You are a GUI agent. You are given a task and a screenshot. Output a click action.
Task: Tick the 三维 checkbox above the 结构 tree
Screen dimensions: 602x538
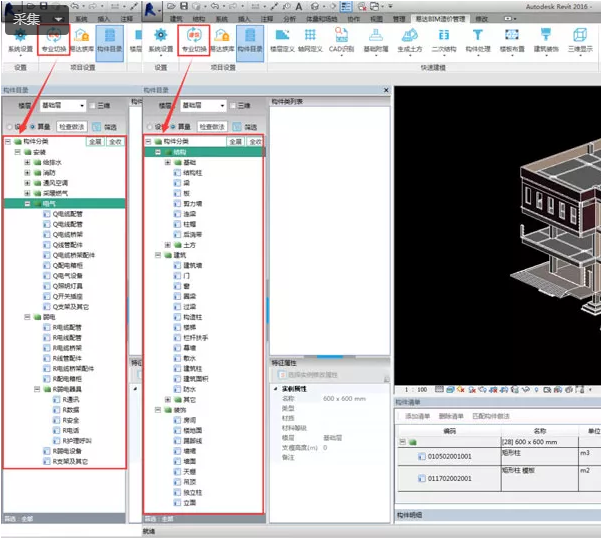click(x=233, y=106)
